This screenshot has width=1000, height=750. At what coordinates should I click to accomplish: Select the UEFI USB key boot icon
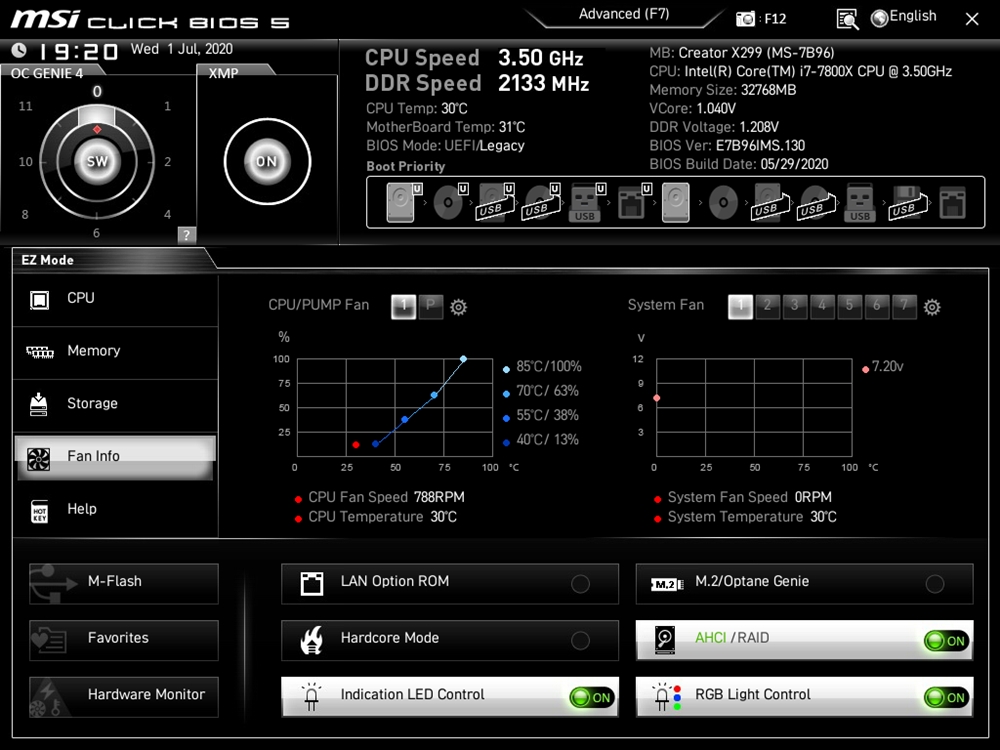587,203
